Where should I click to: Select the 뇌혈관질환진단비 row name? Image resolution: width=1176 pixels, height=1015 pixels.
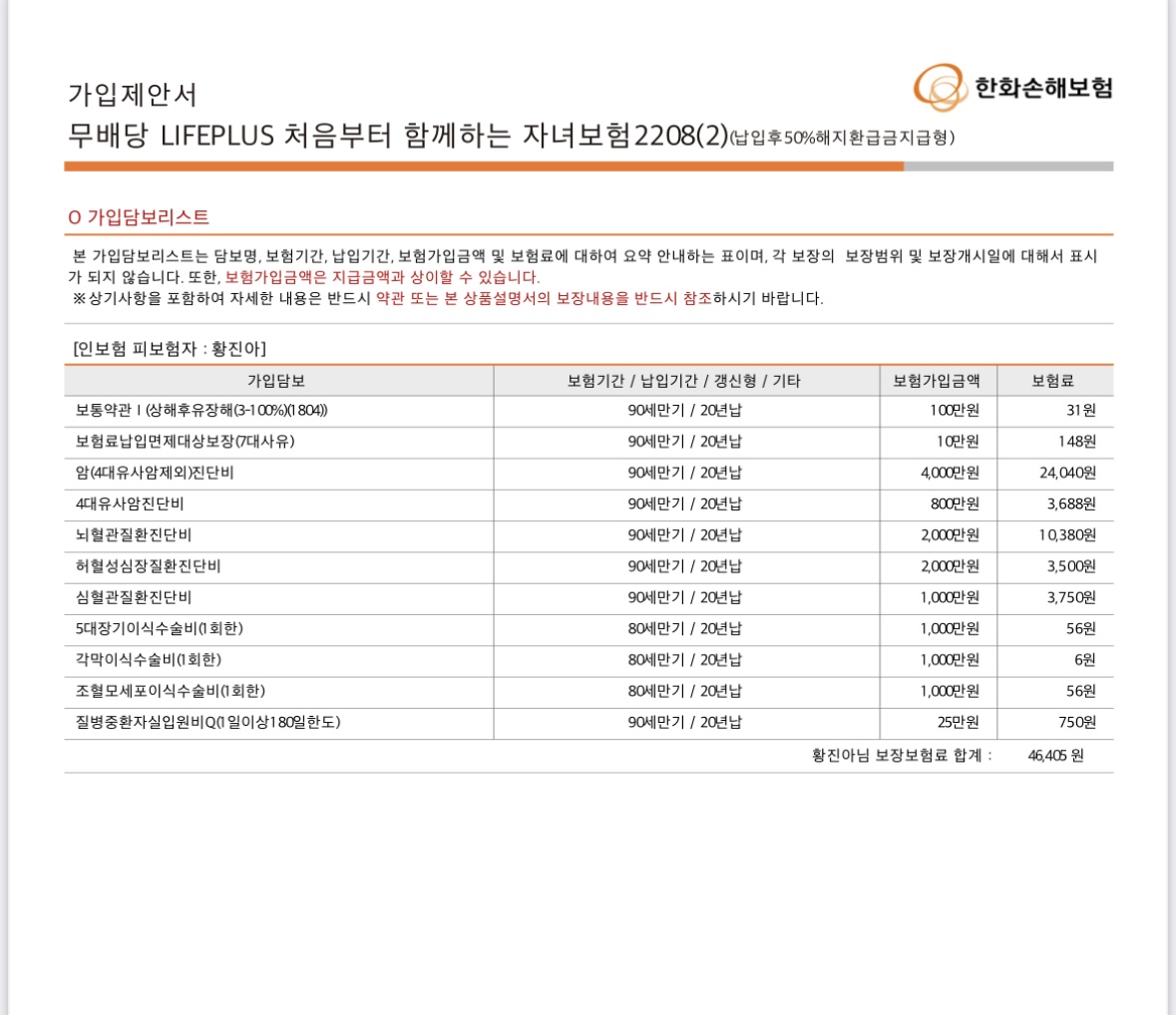(134, 535)
